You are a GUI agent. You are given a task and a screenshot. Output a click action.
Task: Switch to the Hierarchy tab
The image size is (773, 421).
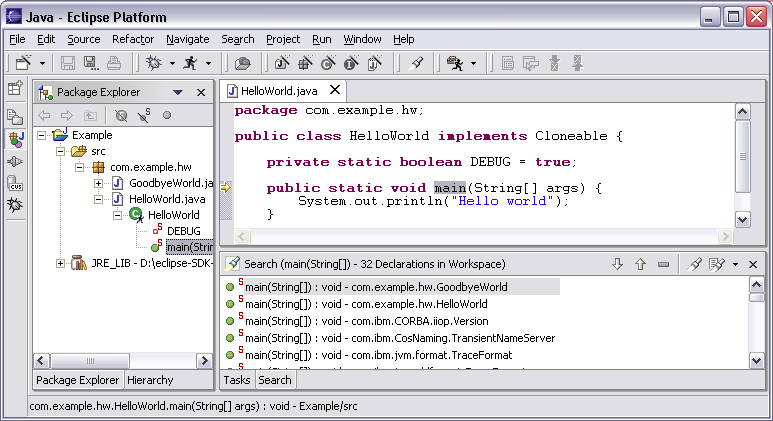[x=150, y=380]
